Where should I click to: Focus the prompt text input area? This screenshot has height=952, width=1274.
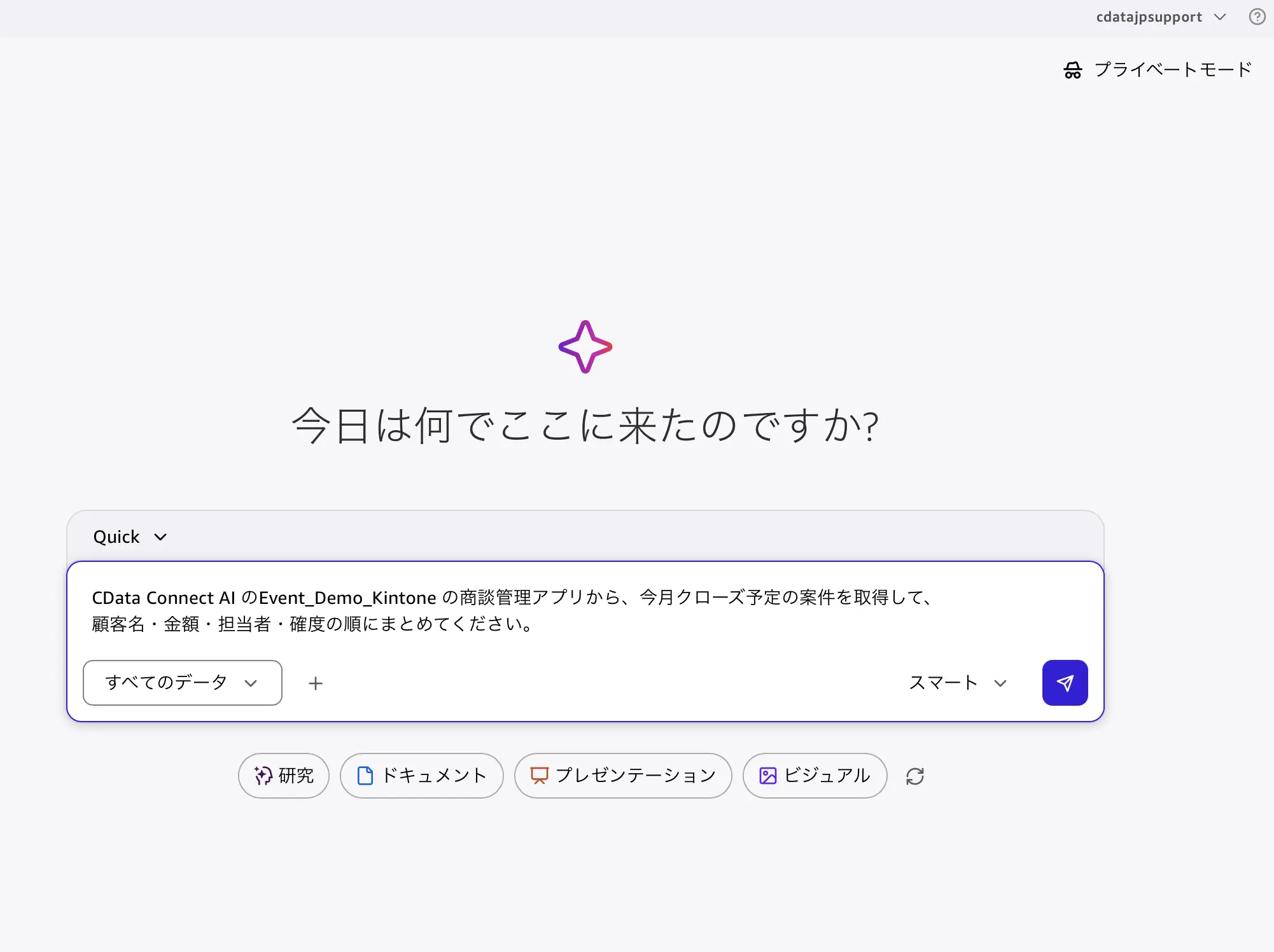[585, 611]
